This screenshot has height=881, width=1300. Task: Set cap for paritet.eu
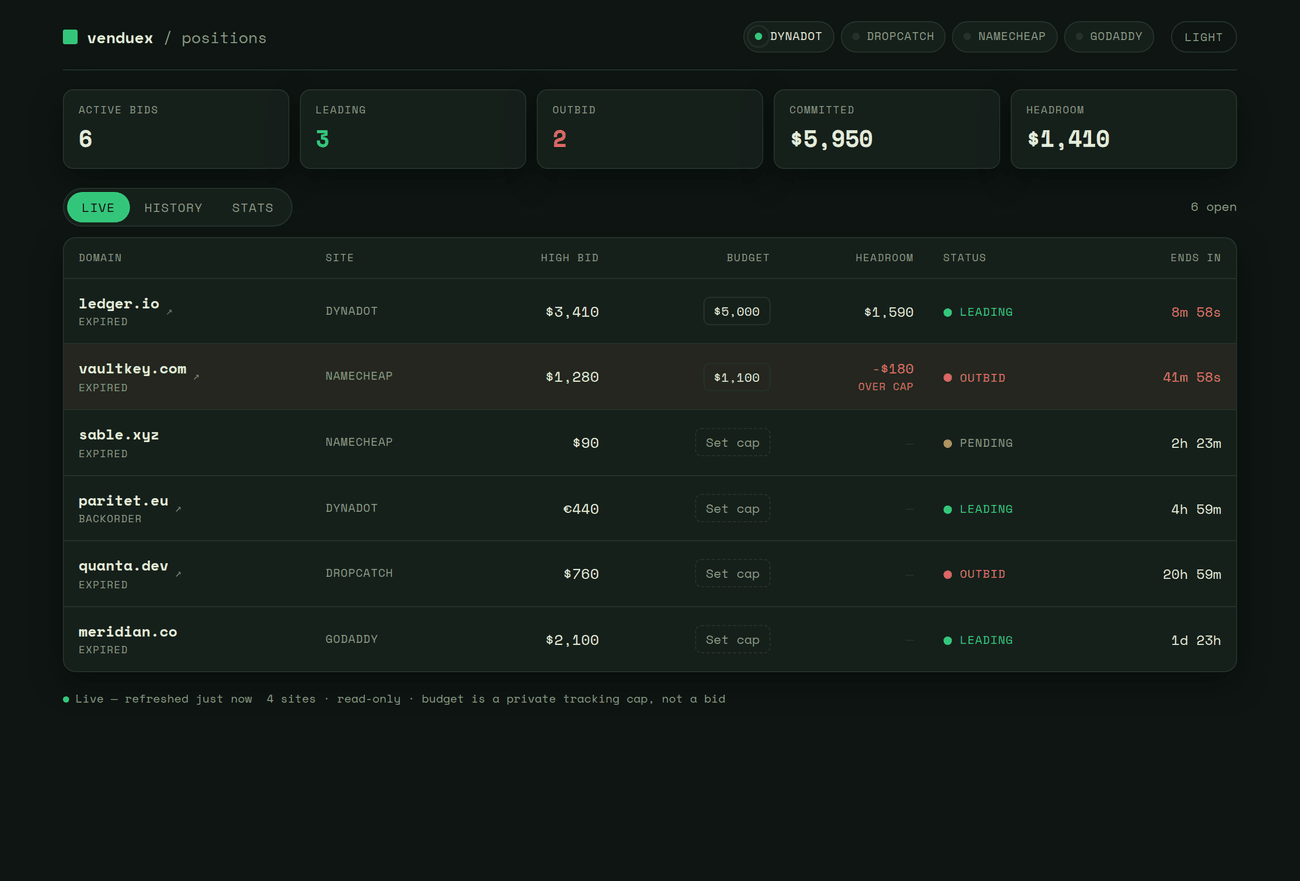733,508
